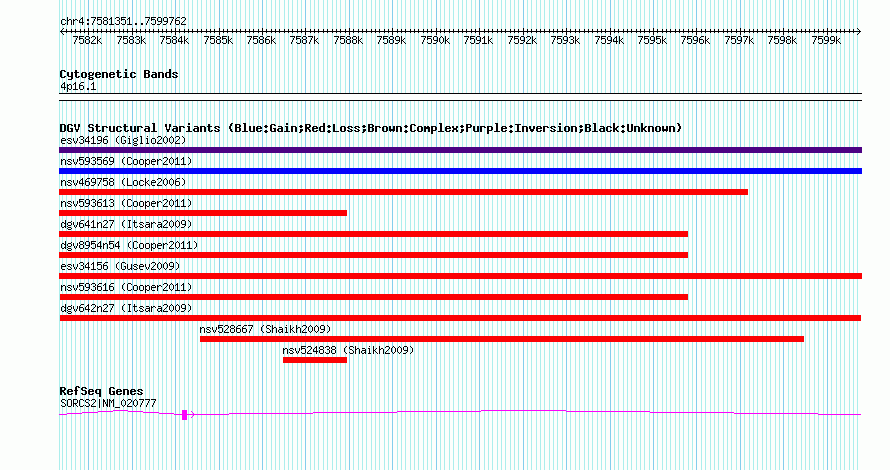Select the purple inversion bar under esv34196

click(x=460, y=150)
